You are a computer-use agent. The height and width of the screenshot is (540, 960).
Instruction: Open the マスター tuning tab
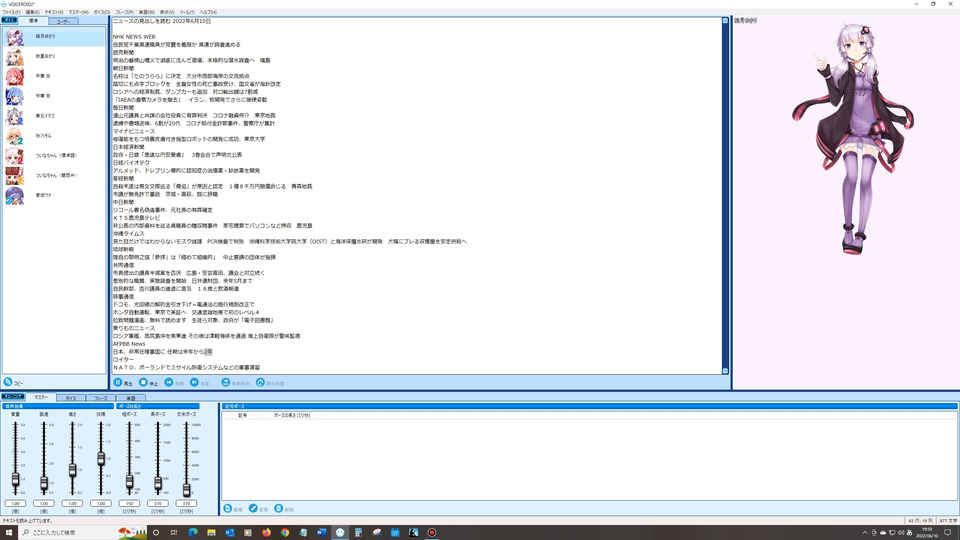click(40, 397)
